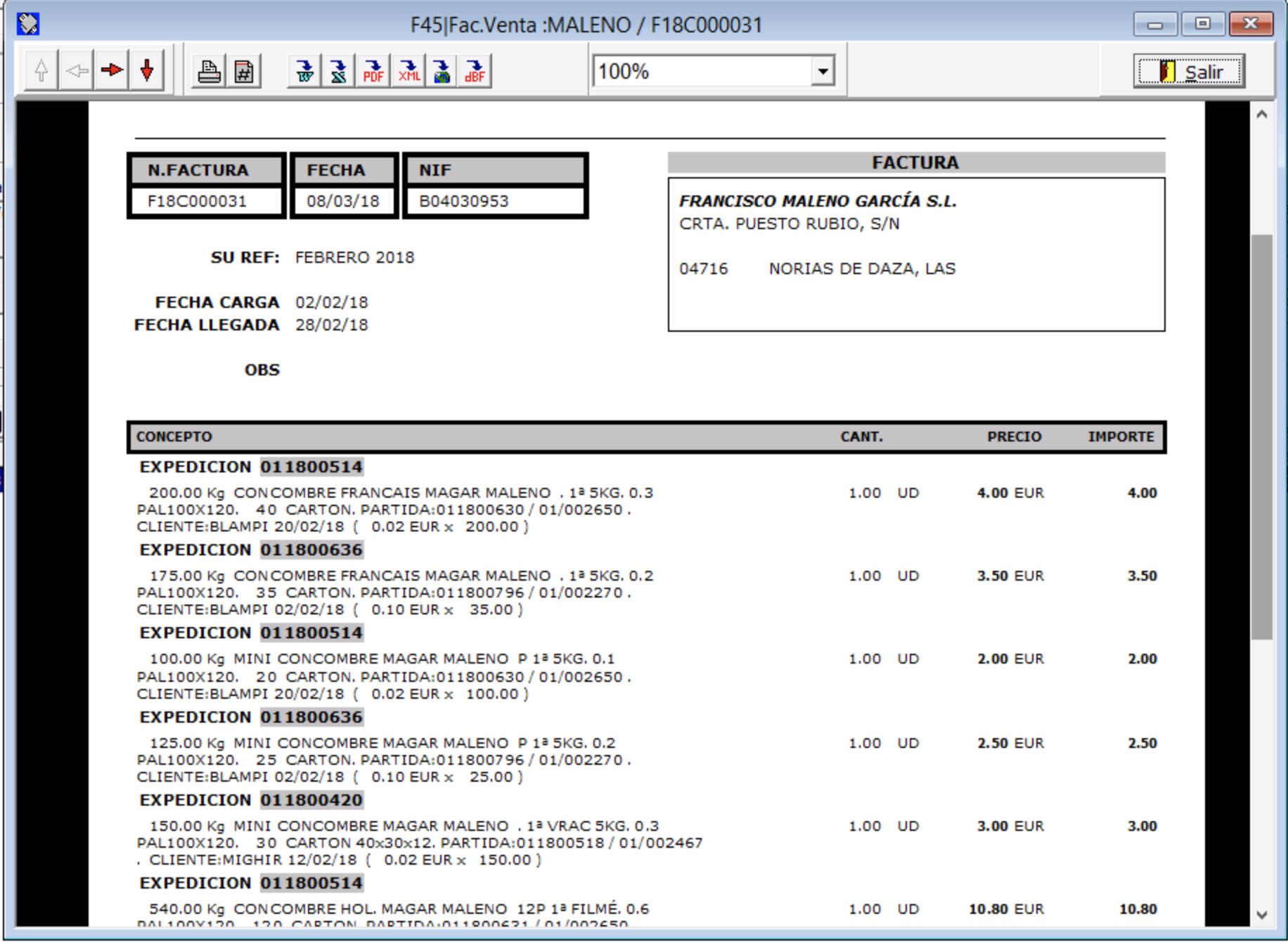
Task: Click the red right arrow next page button
Action: pyautogui.click(x=112, y=70)
